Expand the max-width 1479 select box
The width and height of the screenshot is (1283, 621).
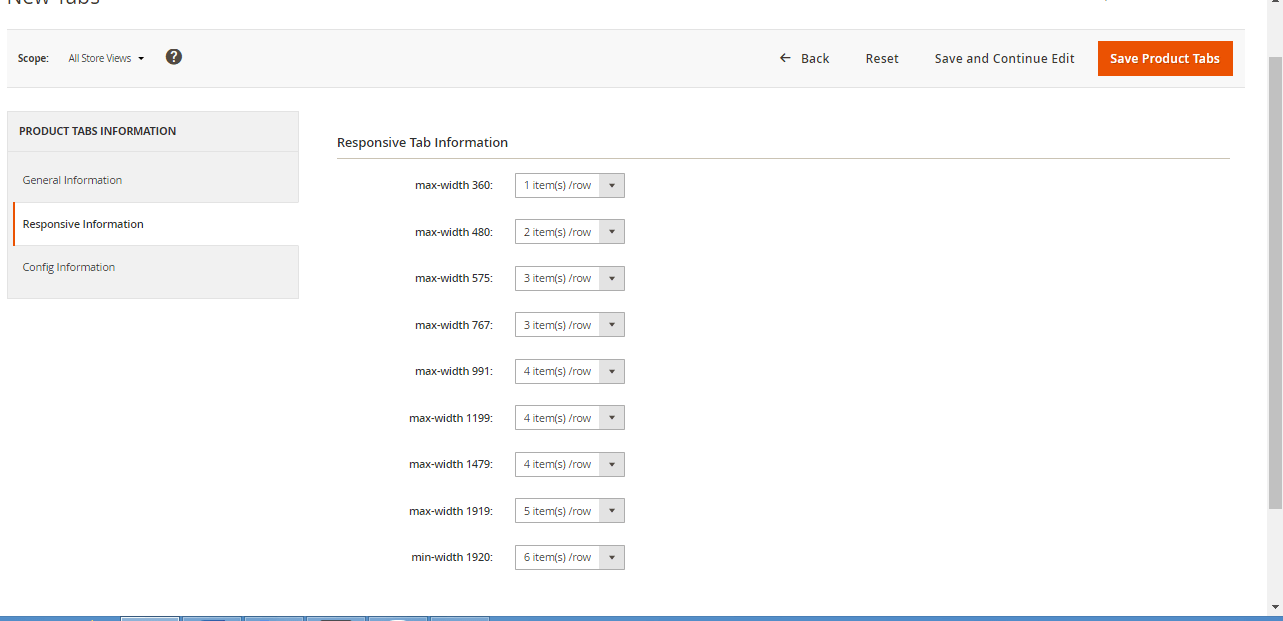(x=569, y=464)
